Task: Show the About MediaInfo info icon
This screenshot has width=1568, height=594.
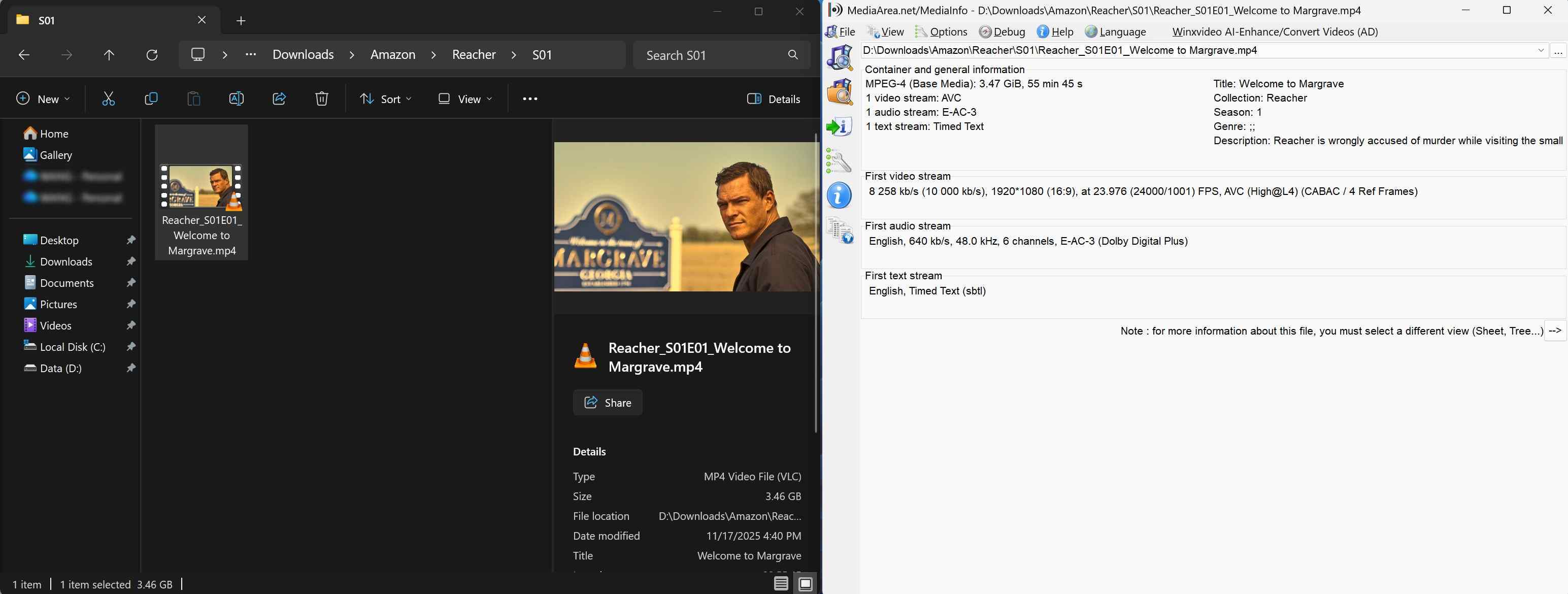Action: click(x=840, y=196)
